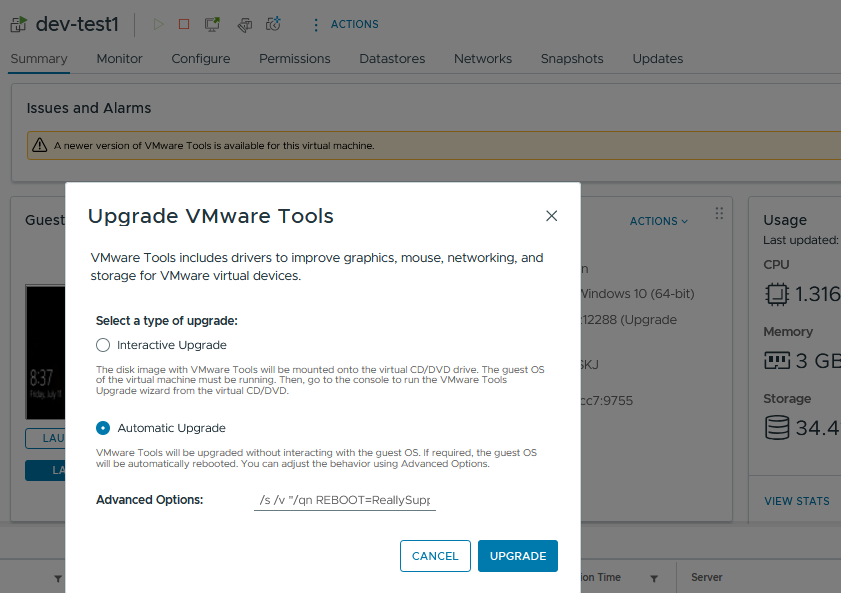Open the Permissions tab
Screen dimensions: 841x593
point(294,58)
